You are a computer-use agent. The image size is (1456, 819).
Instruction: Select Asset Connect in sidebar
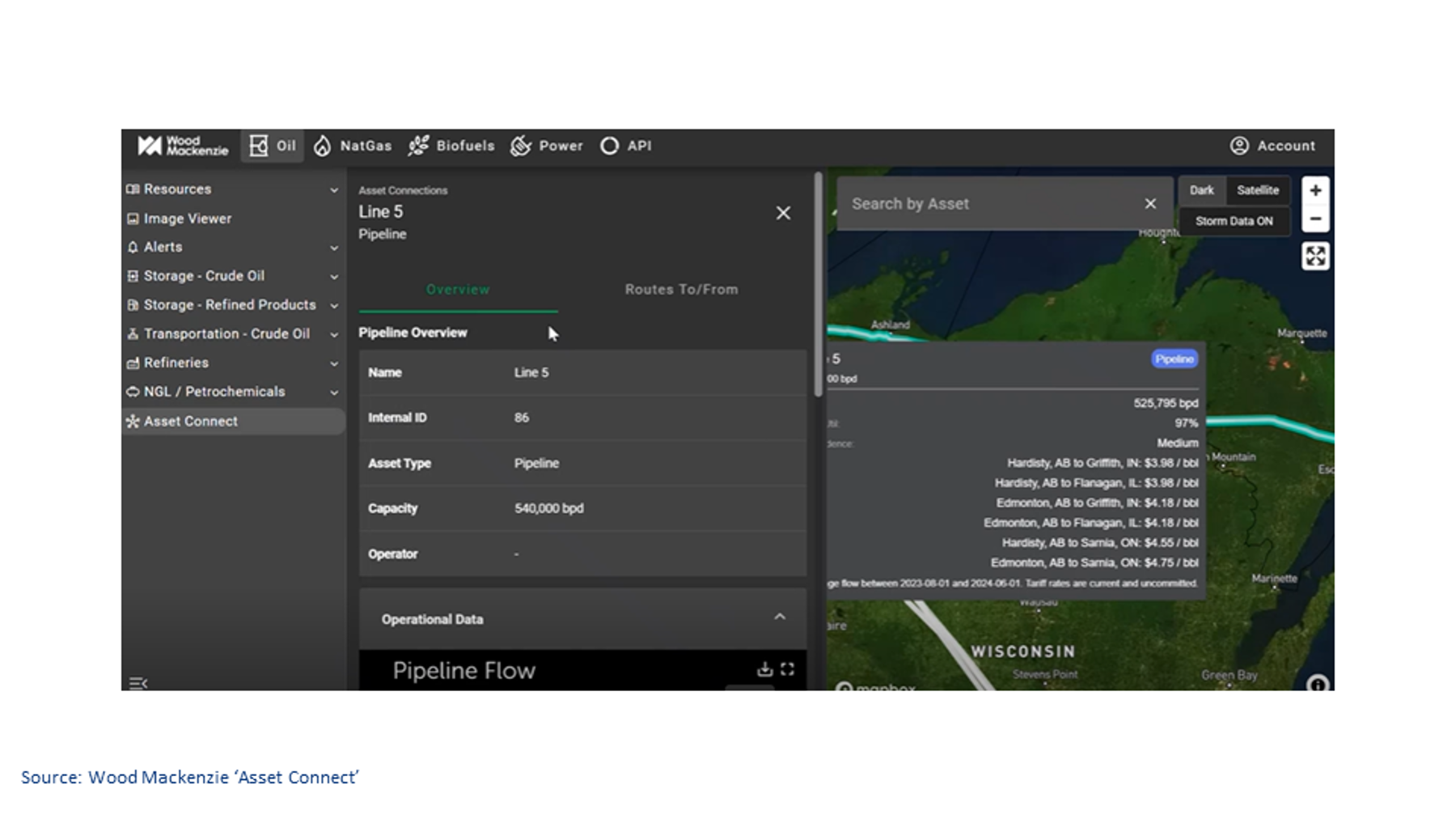coord(191,422)
